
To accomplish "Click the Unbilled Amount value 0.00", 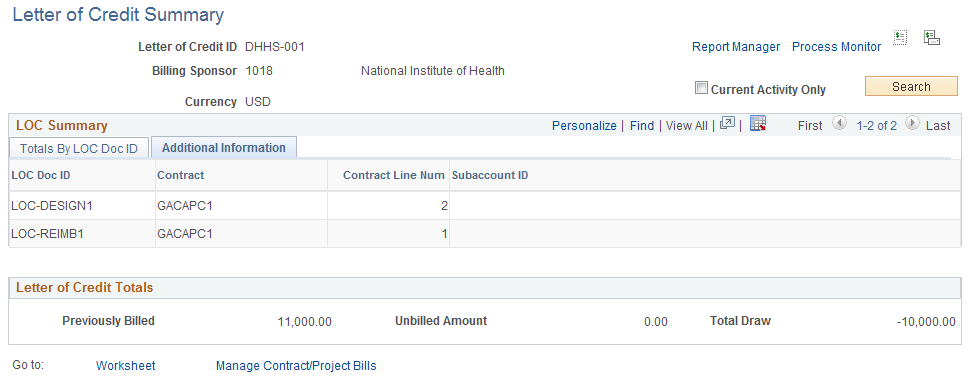I will tap(656, 322).
